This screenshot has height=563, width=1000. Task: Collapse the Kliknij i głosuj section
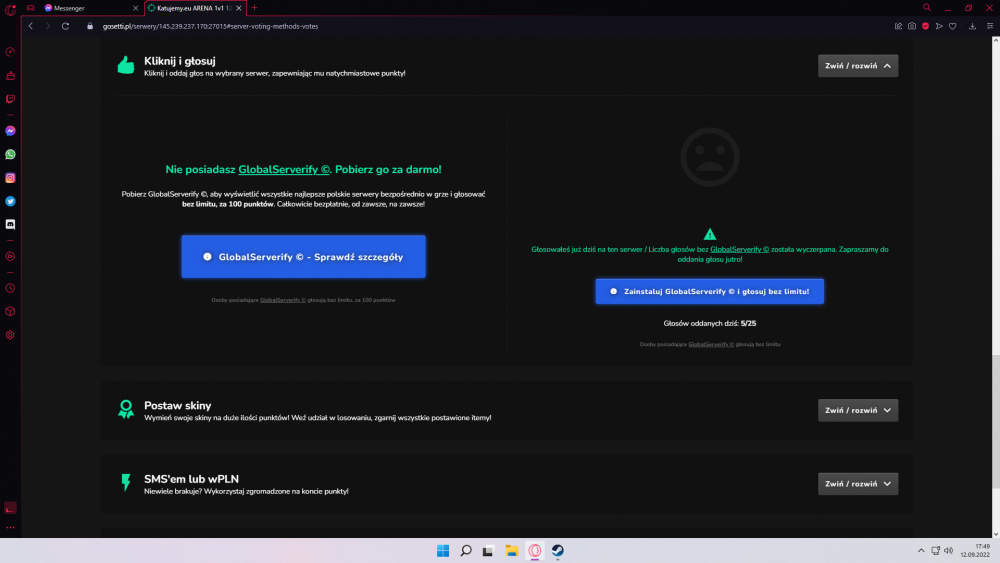click(858, 66)
